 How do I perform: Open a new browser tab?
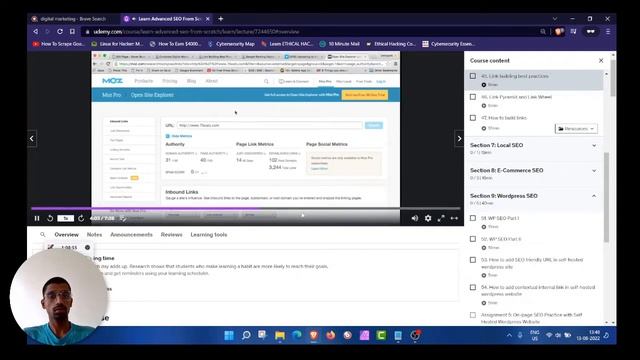[220, 19]
